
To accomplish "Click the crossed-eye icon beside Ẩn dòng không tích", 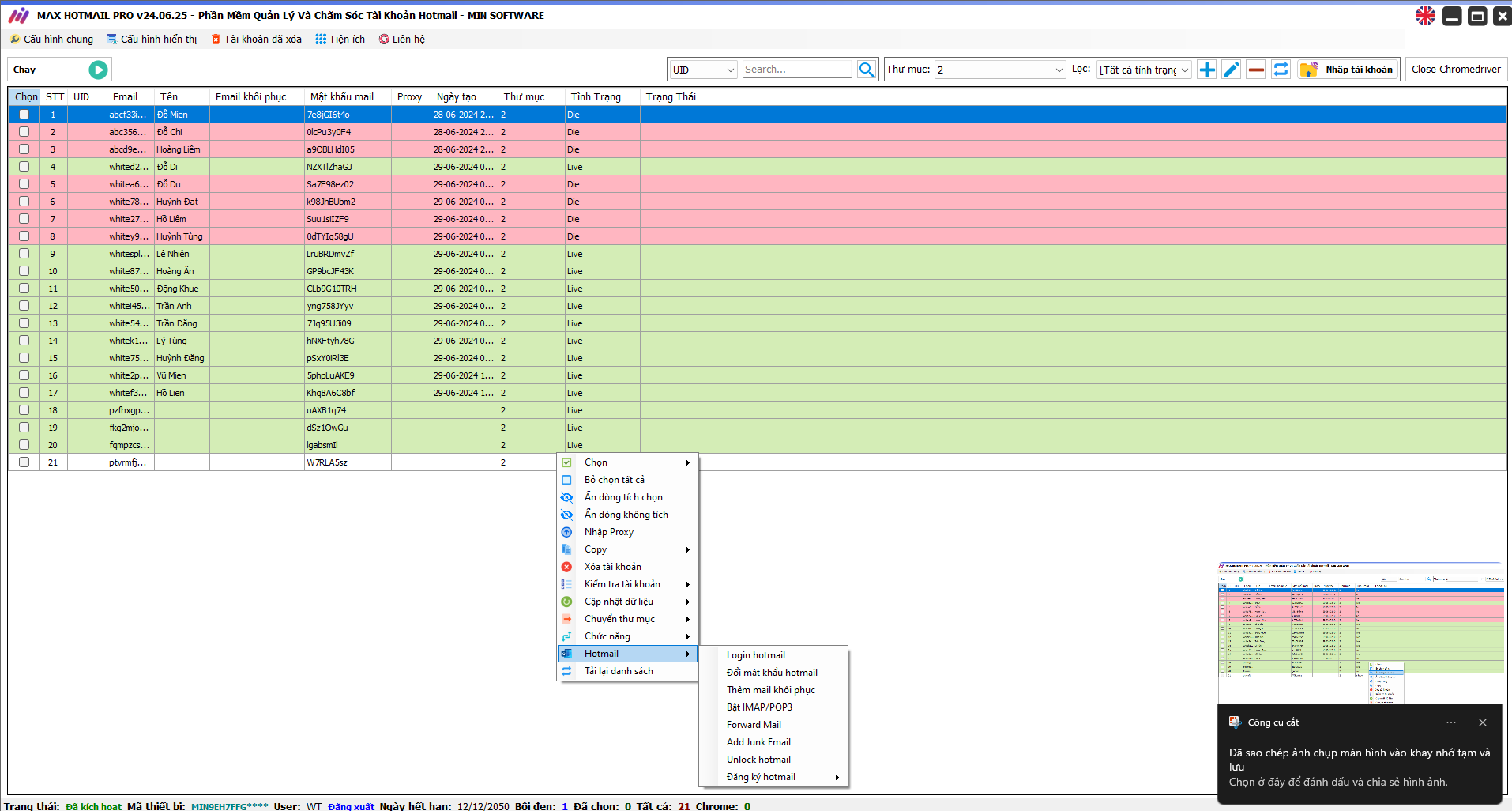I will 566,515.
